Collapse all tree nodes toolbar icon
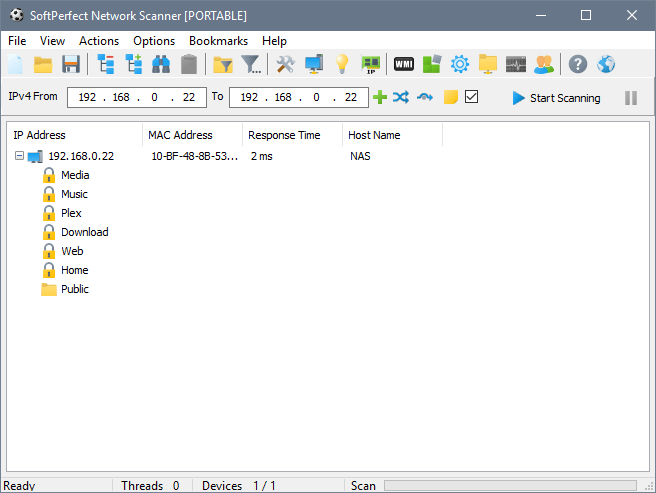The height and width of the screenshot is (493, 656). pos(106,64)
